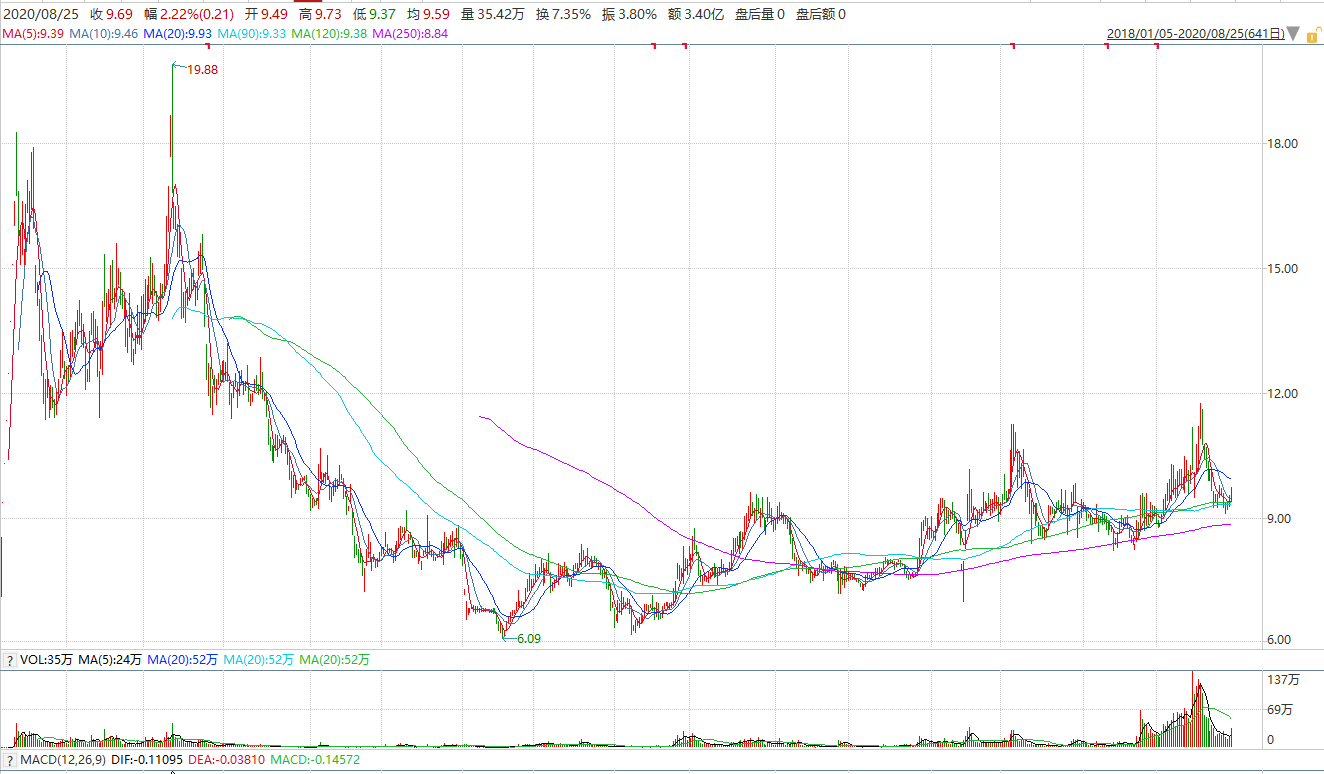Select the magenta MA(250) label

point(410,34)
